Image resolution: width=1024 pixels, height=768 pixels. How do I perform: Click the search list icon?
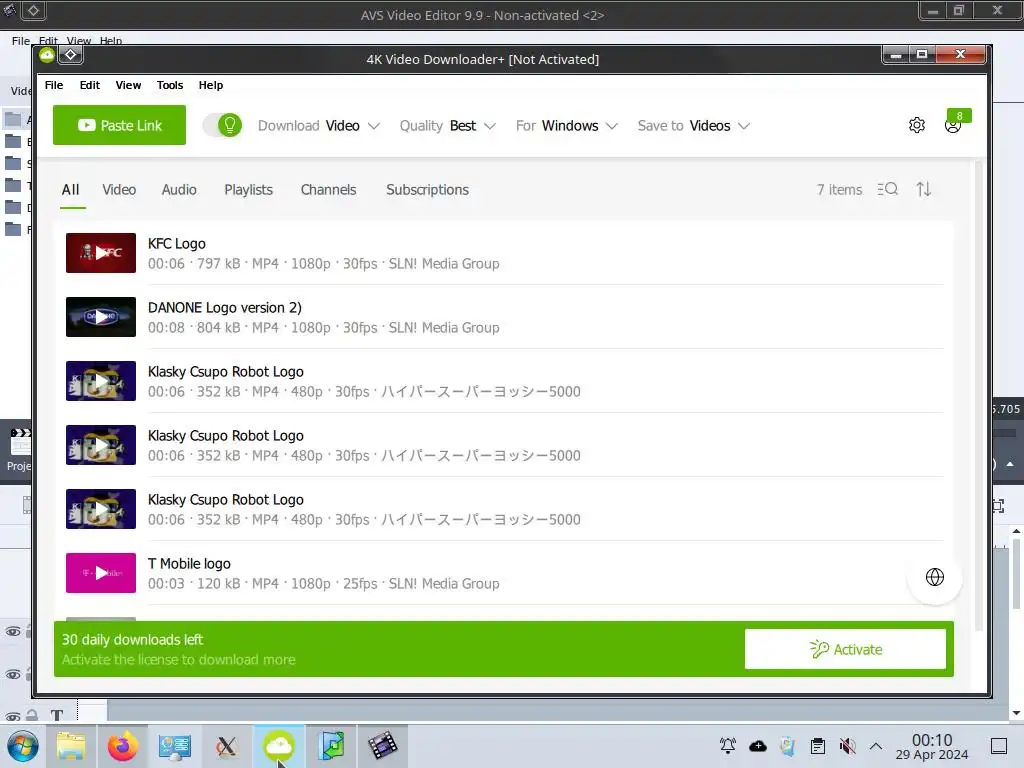(x=888, y=189)
